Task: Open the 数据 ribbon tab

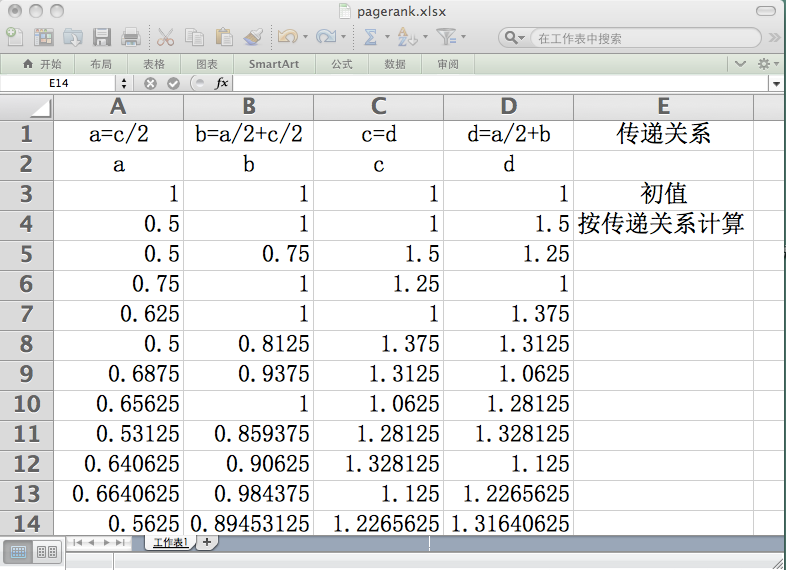Action: tap(395, 64)
